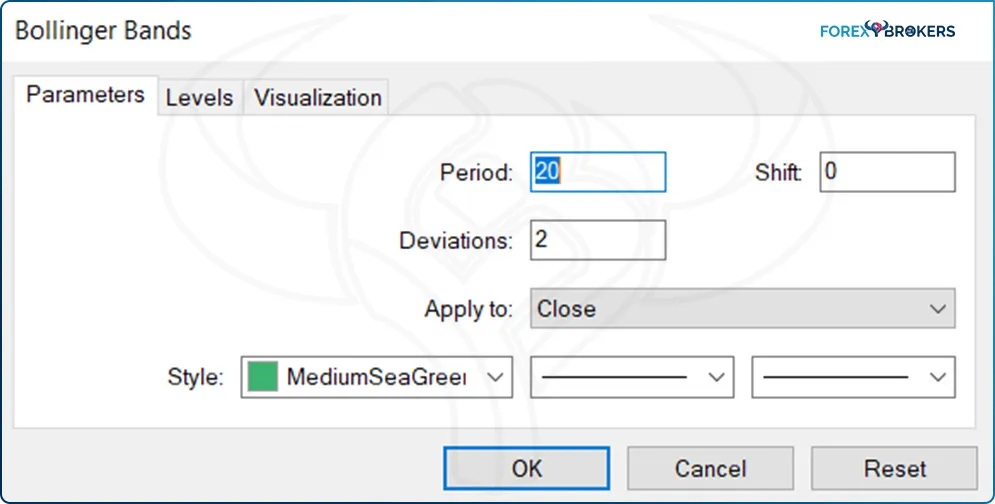Focus the Shift value field

coord(887,172)
